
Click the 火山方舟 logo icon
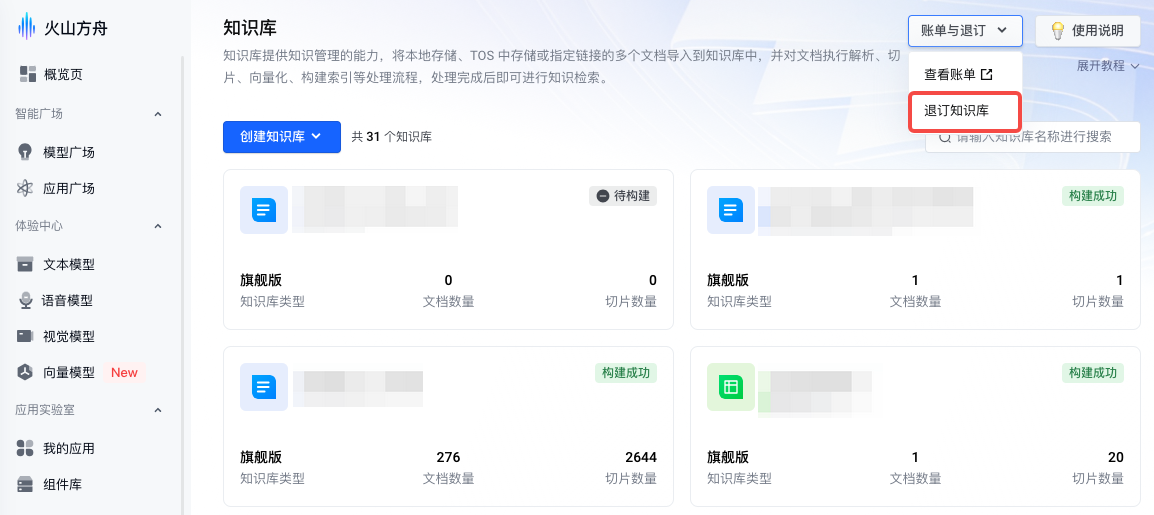26,27
